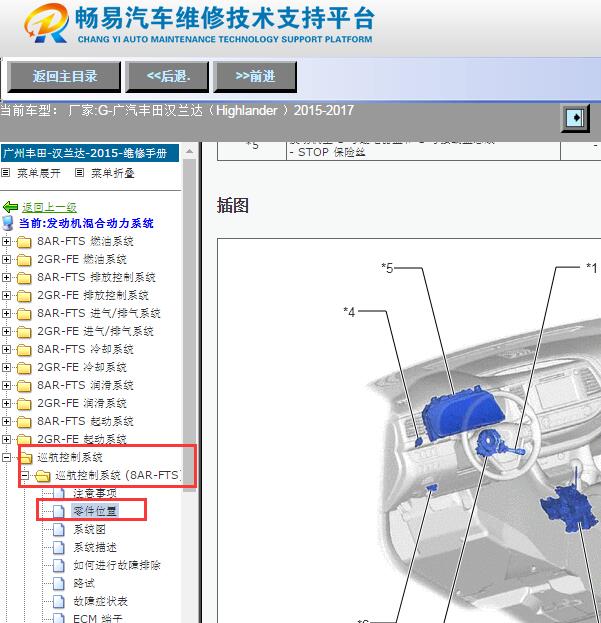Click the 8AR-FTS 燃油系统 folder icon

coord(24,242)
